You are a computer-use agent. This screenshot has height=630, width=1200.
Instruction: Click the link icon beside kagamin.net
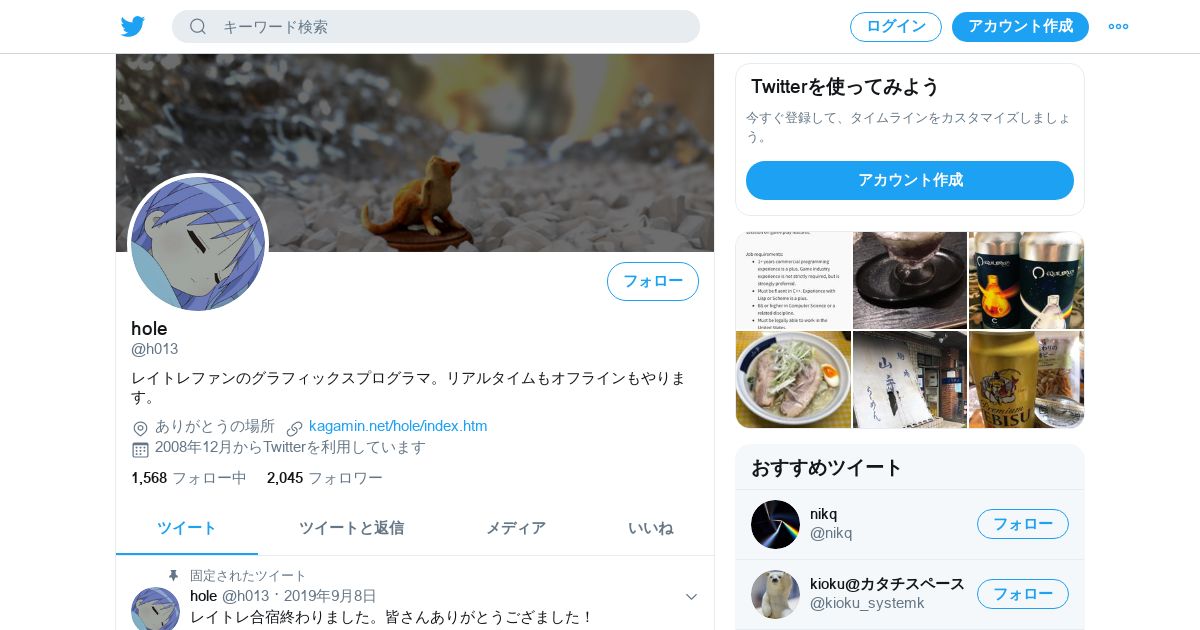point(295,428)
